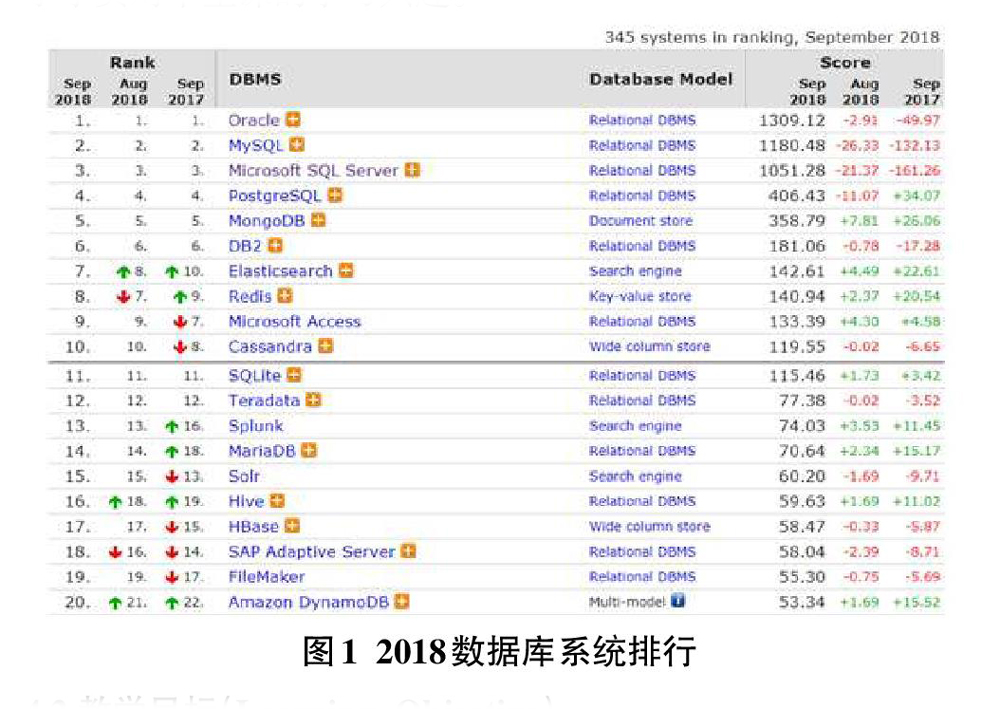This screenshot has height=709, width=1000.
Task: Click the DBMS column header
Action: (255, 79)
